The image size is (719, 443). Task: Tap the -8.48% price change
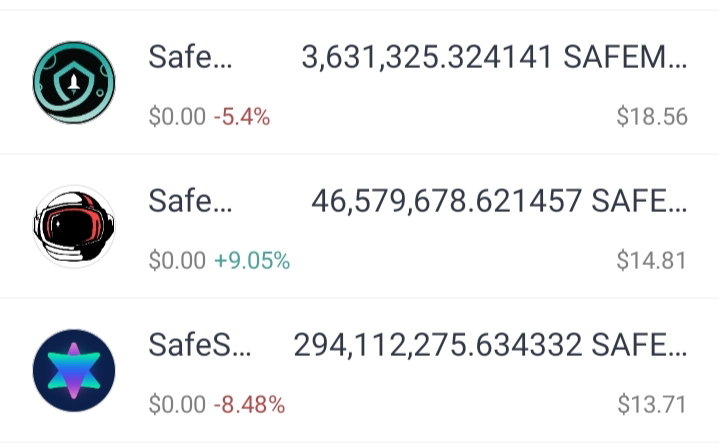point(249,404)
